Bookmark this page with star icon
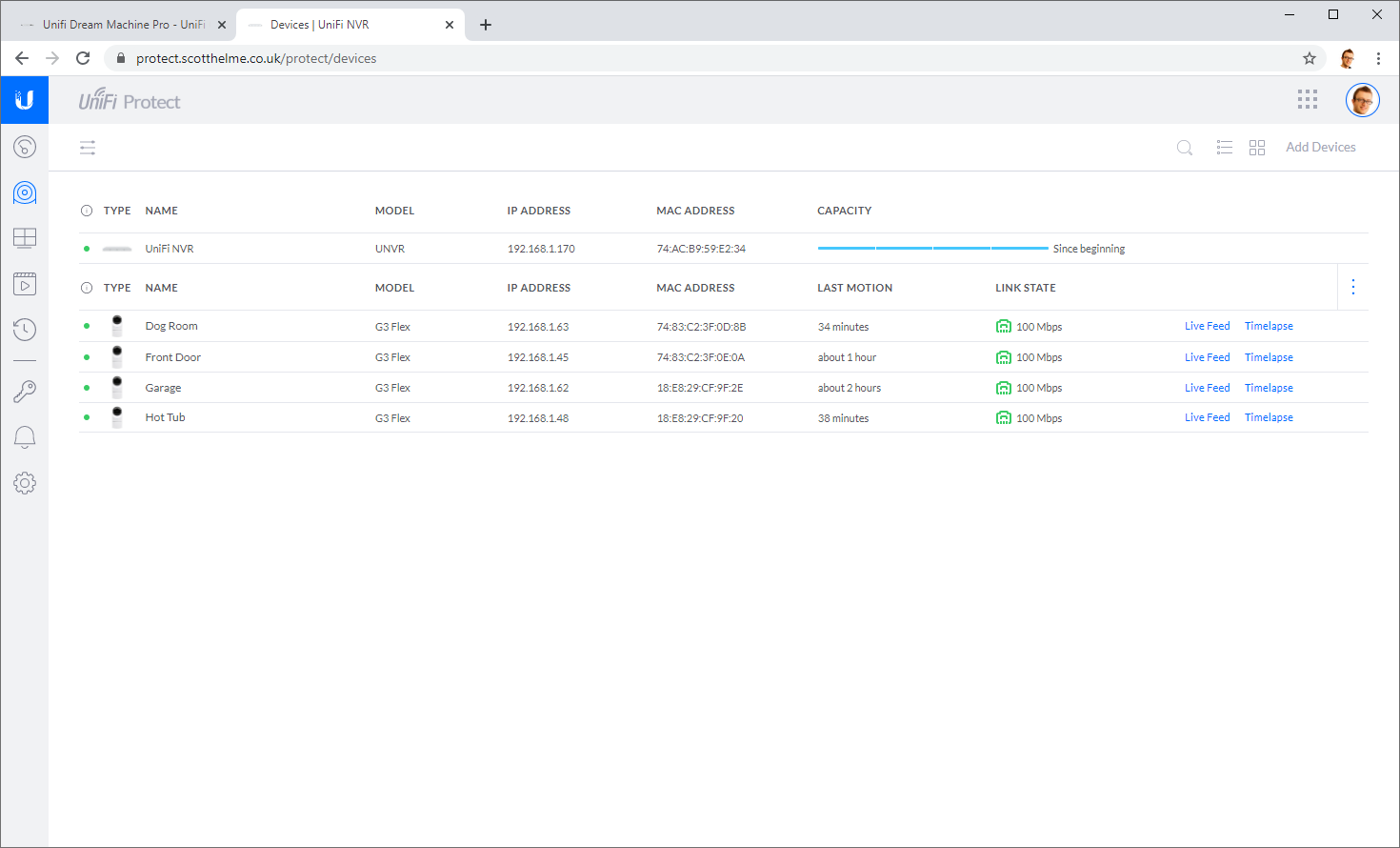The image size is (1400, 848). click(1310, 58)
